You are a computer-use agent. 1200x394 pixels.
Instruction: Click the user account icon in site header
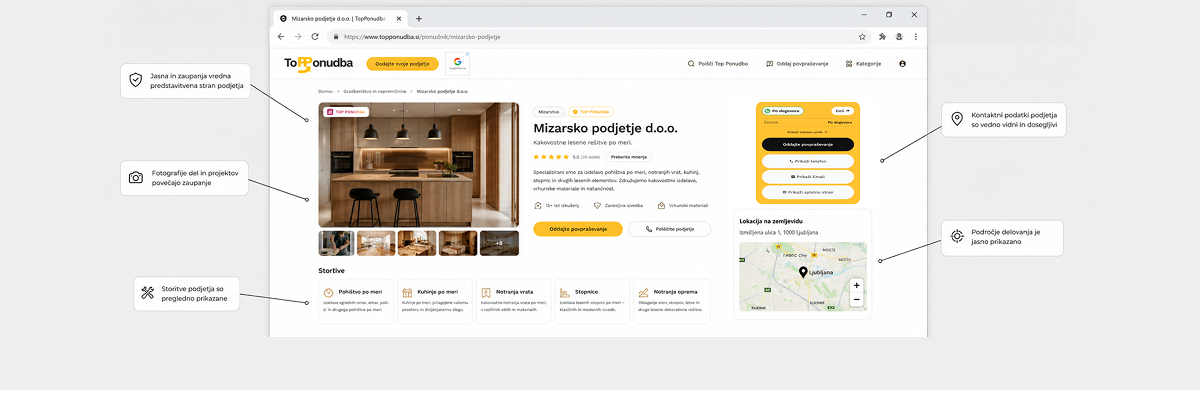point(903,64)
